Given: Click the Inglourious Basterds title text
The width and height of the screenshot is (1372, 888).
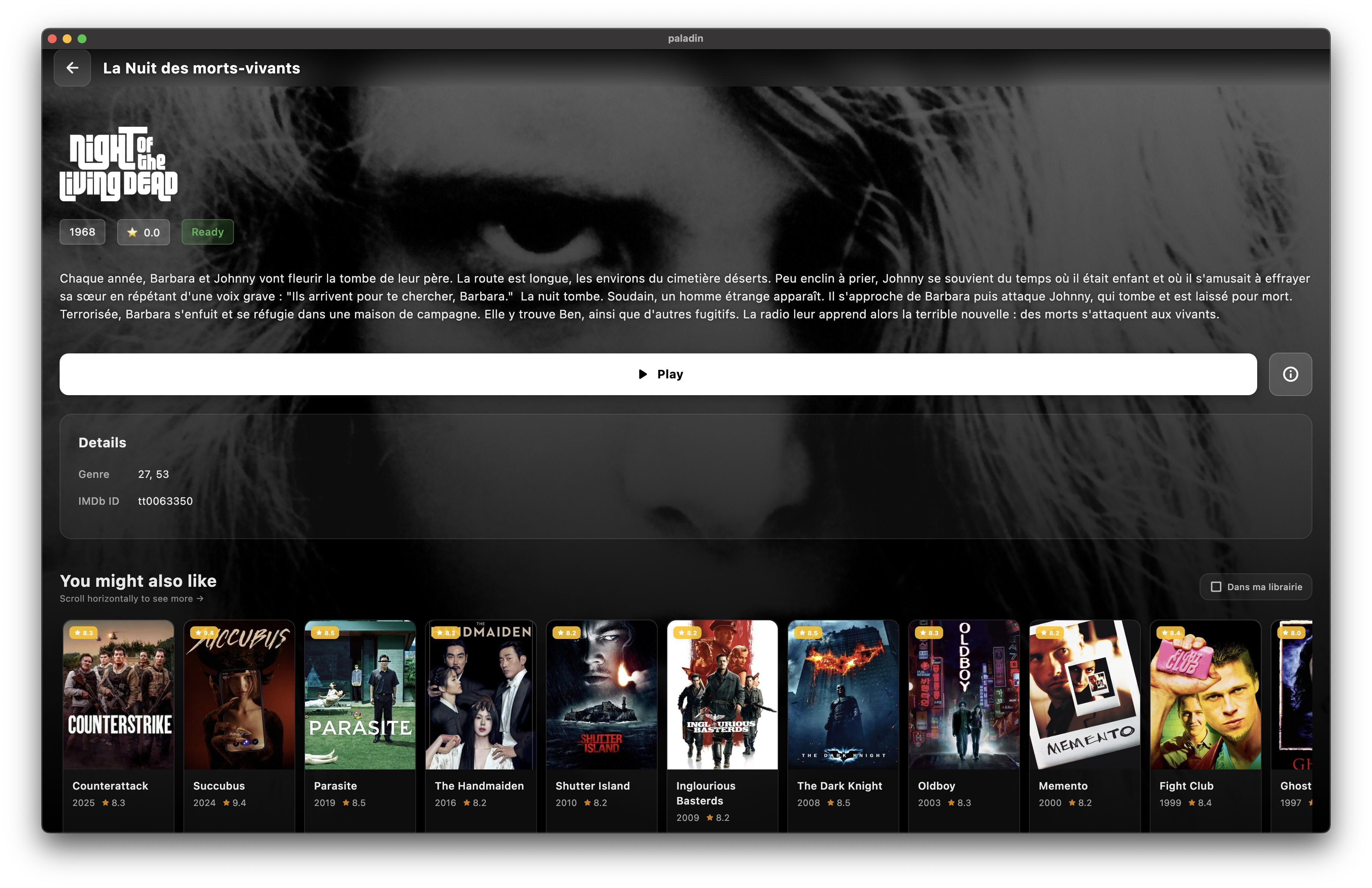Looking at the screenshot, I should tap(705, 793).
